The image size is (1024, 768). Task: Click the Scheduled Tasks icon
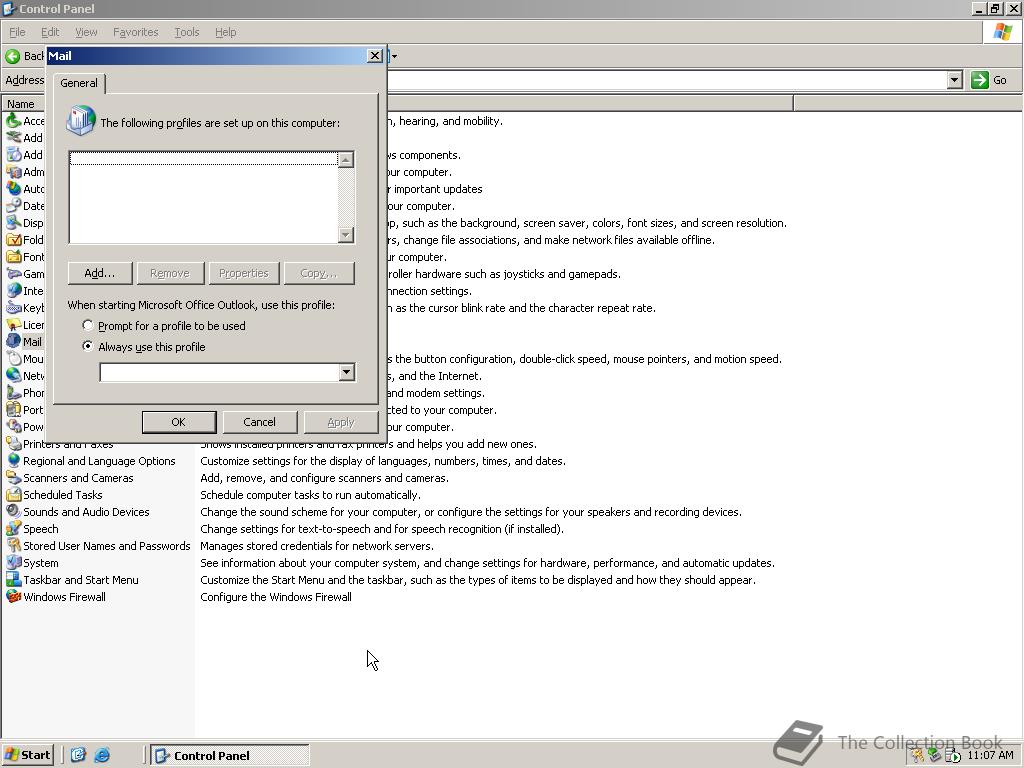13,494
